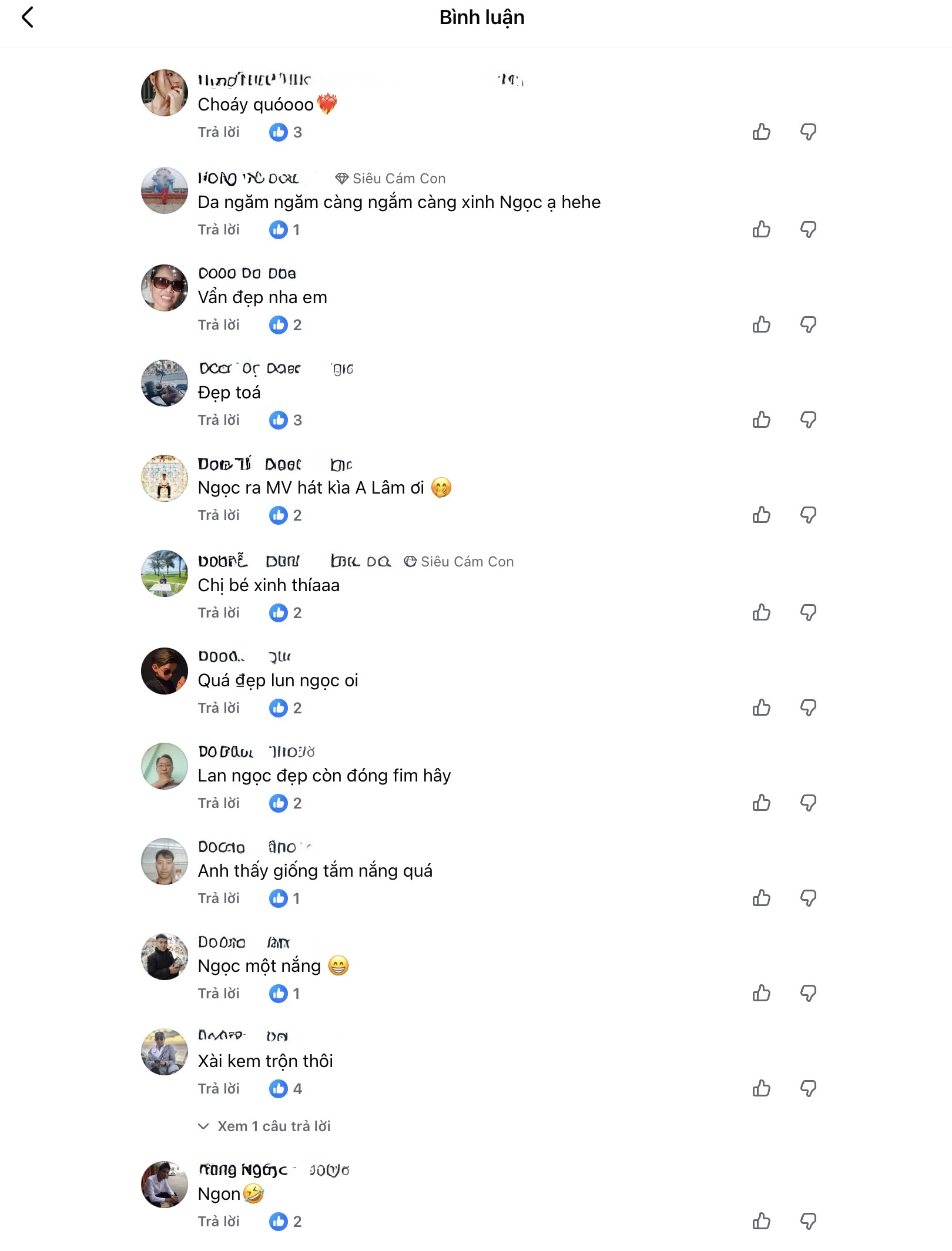This screenshot has width=952, height=1251.
Task: Like the "Xài kem trộn thôi" comment
Action: pos(761,1088)
